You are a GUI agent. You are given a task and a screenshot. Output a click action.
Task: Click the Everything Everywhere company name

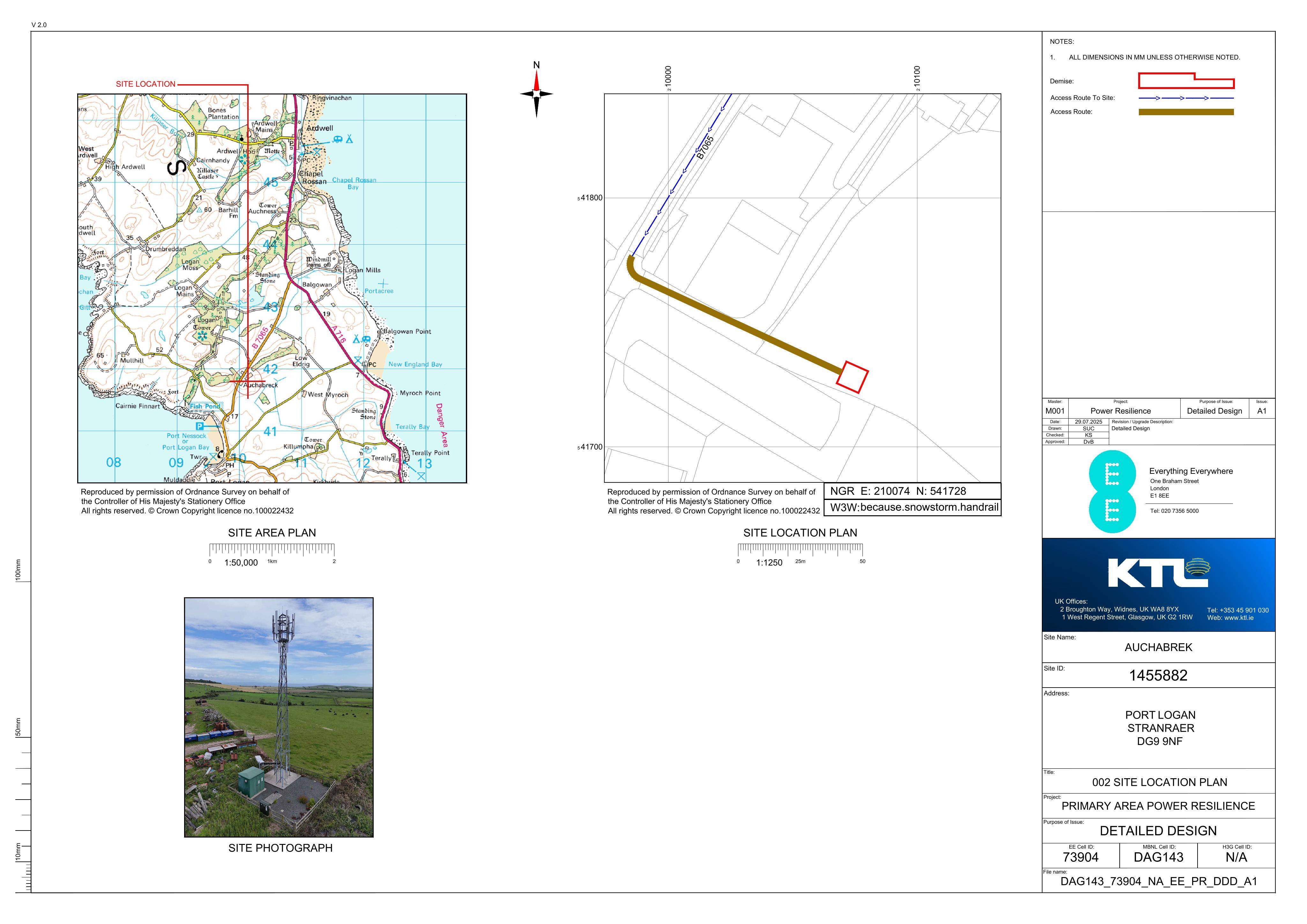point(1191,471)
